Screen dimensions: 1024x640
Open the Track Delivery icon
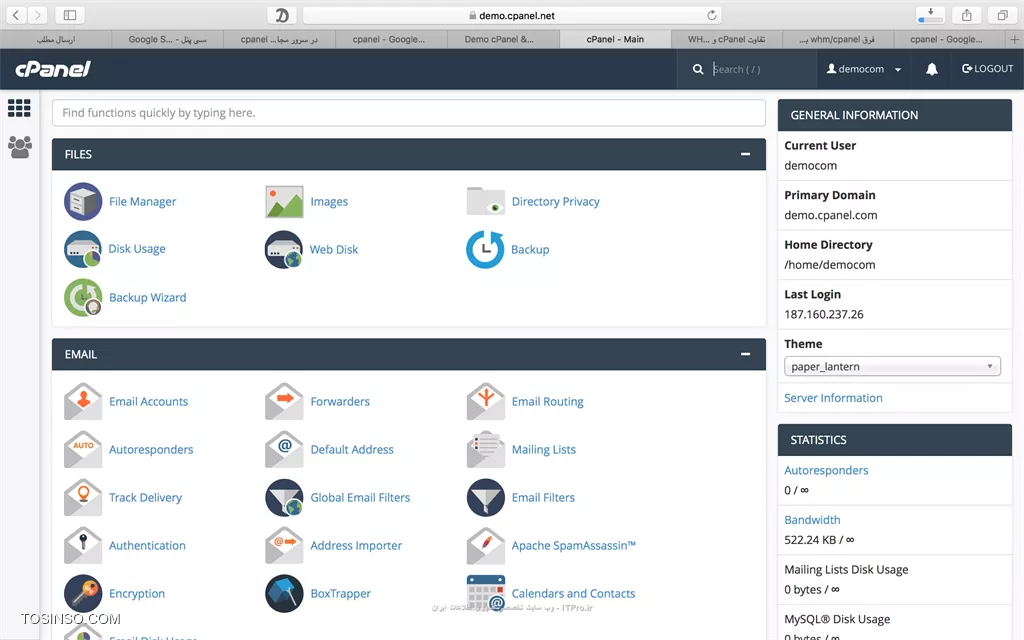tap(83, 498)
